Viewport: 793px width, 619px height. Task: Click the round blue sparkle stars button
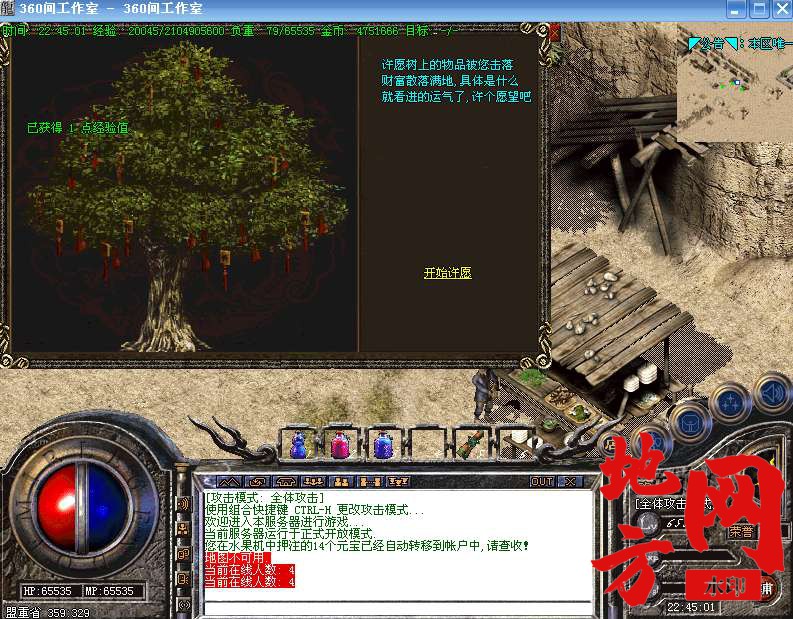tap(730, 404)
